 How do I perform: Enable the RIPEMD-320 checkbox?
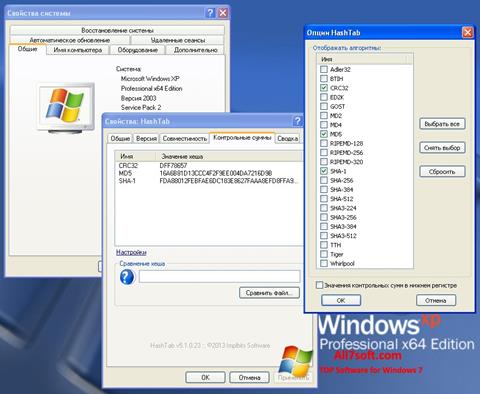click(x=324, y=162)
